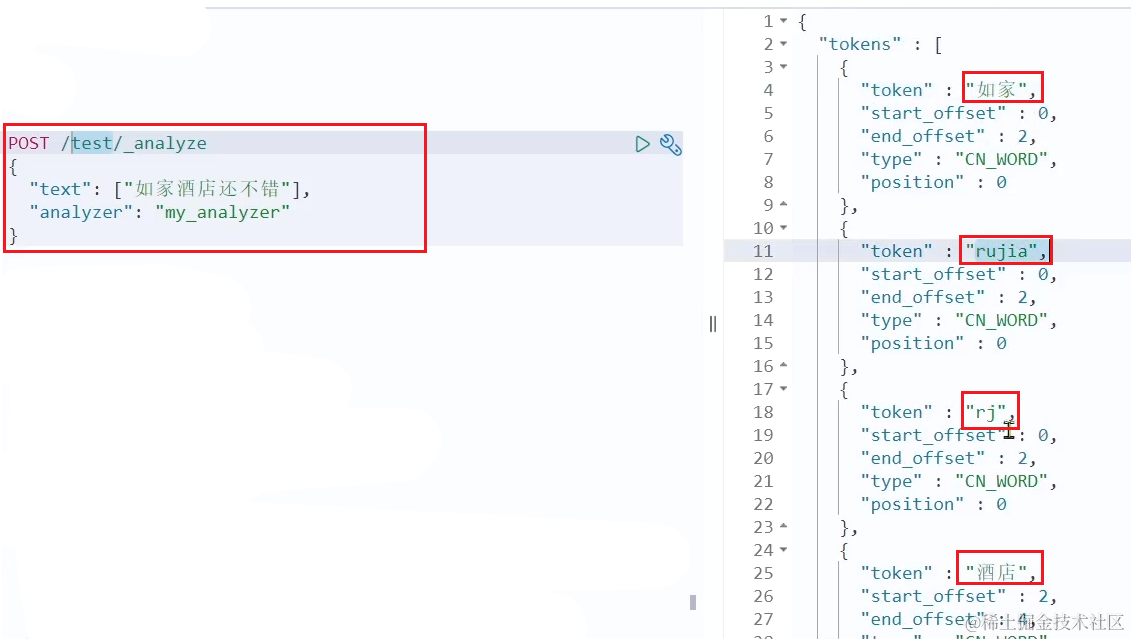Fold the object starting at line 24

(783, 550)
